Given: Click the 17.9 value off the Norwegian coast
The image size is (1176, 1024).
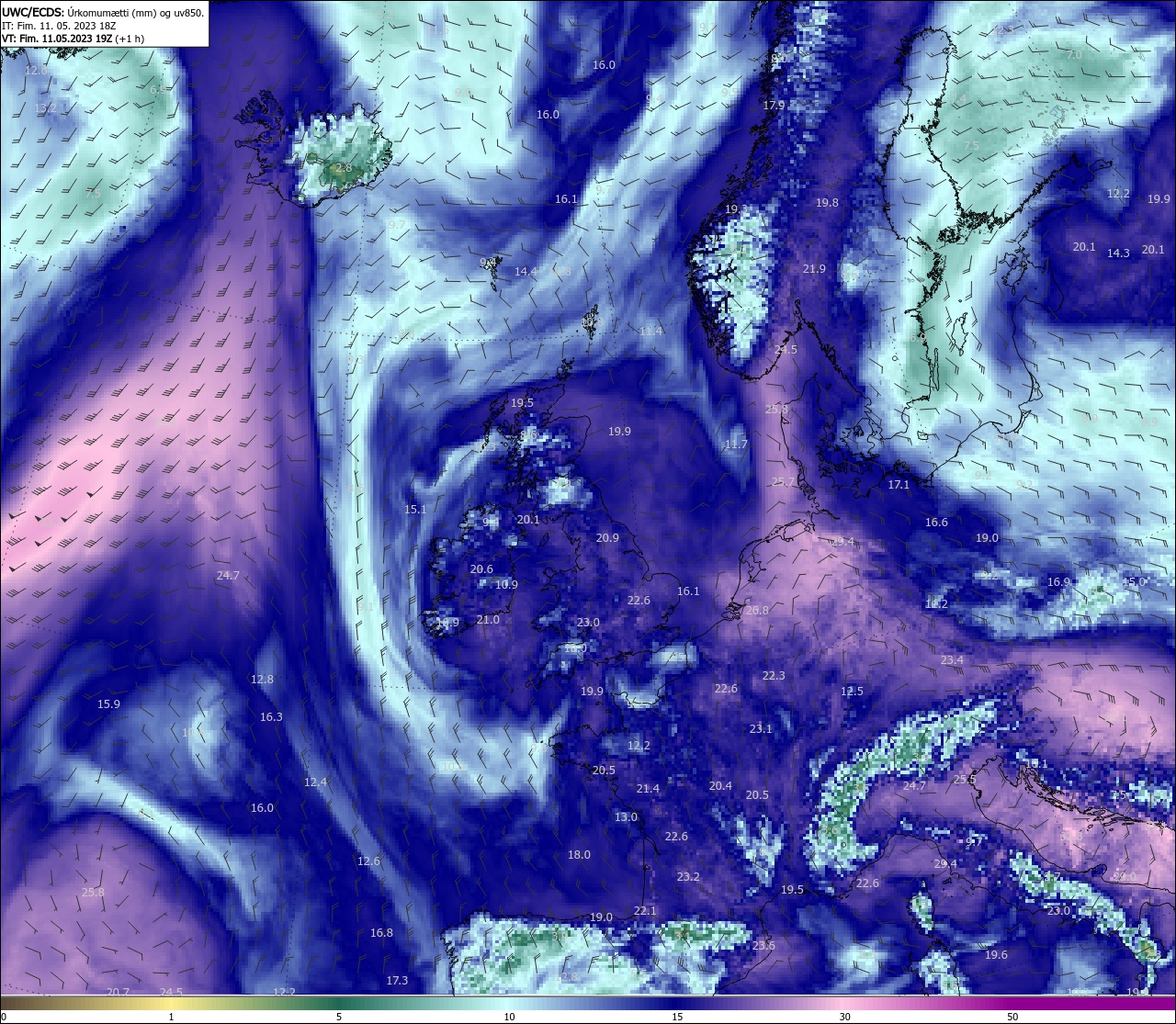Looking at the screenshot, I should click(x=774, y=106).
